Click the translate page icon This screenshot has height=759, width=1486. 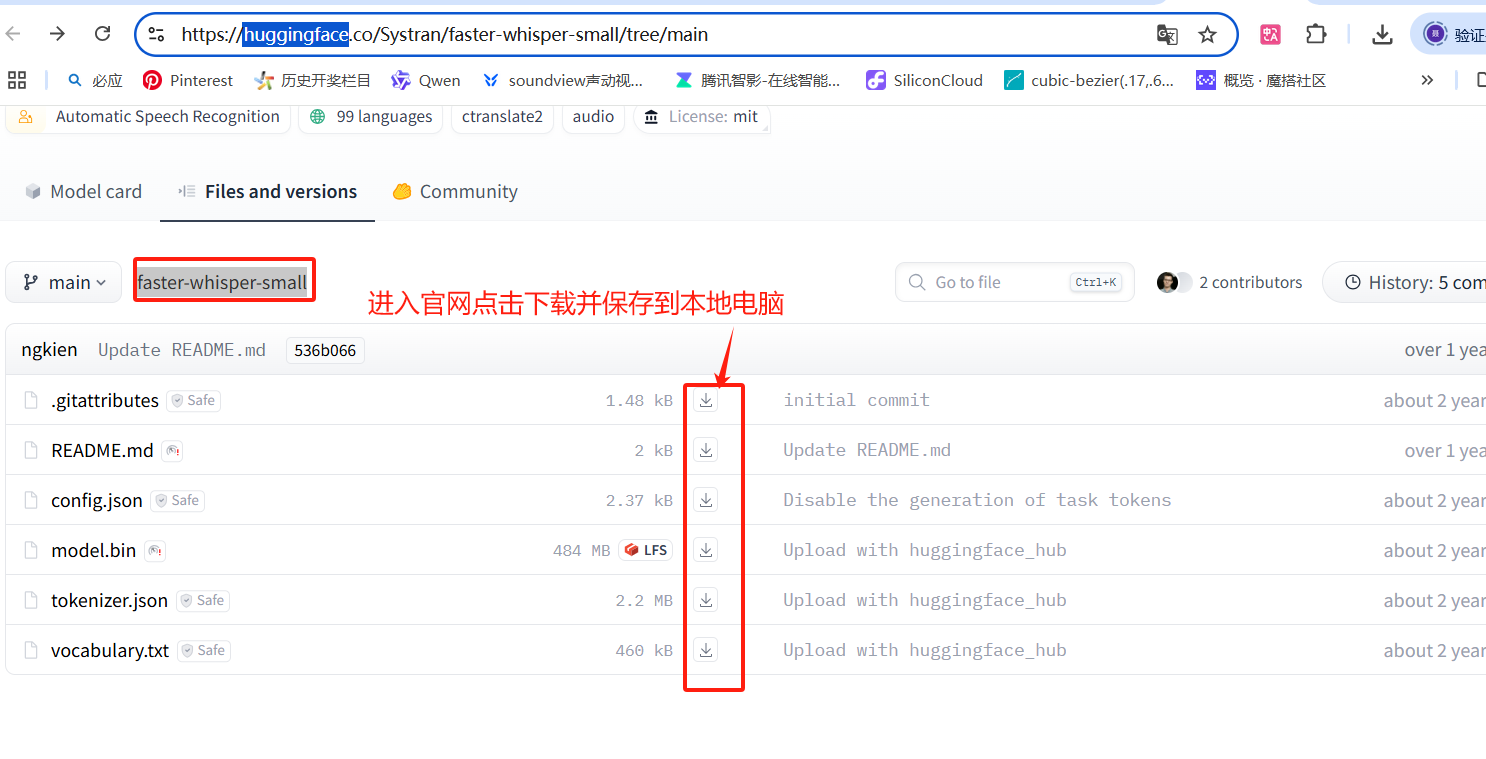[x=1167, y=35]
